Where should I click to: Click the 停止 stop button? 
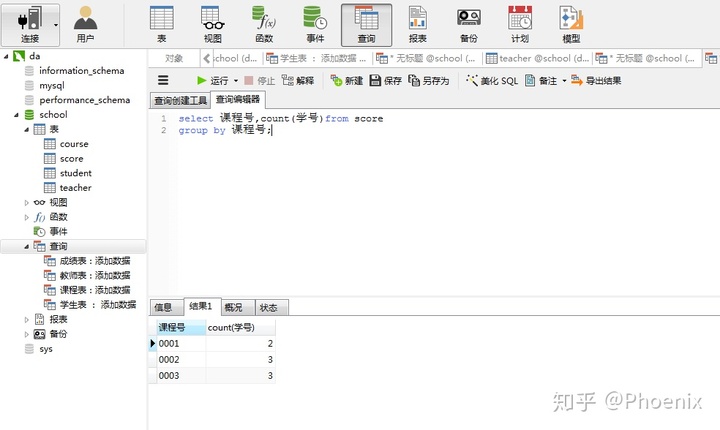tap(259, 81)
